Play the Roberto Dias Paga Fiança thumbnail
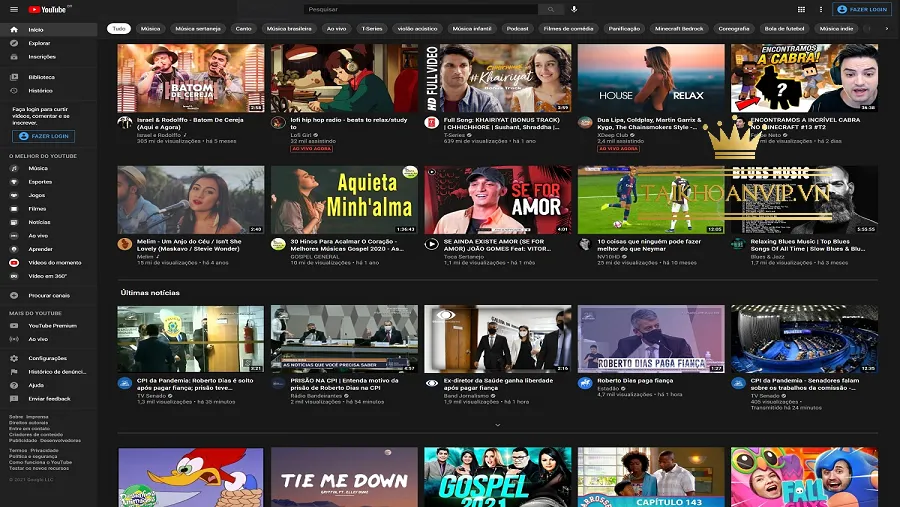The image size is (900, 507). click(x=651, y=339)
